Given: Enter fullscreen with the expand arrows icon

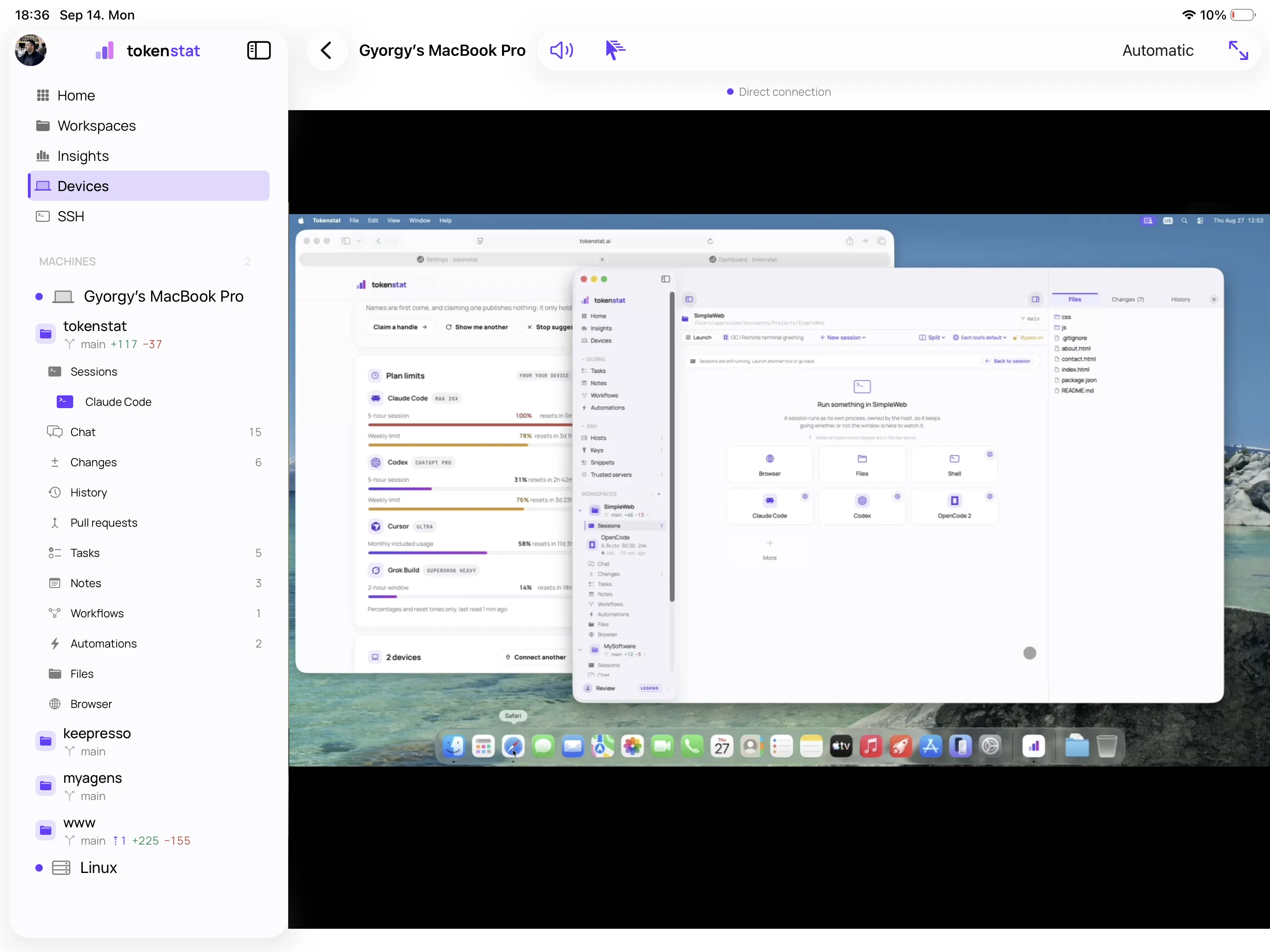Looking at the screenshot, I should [x=1238, y=51].
